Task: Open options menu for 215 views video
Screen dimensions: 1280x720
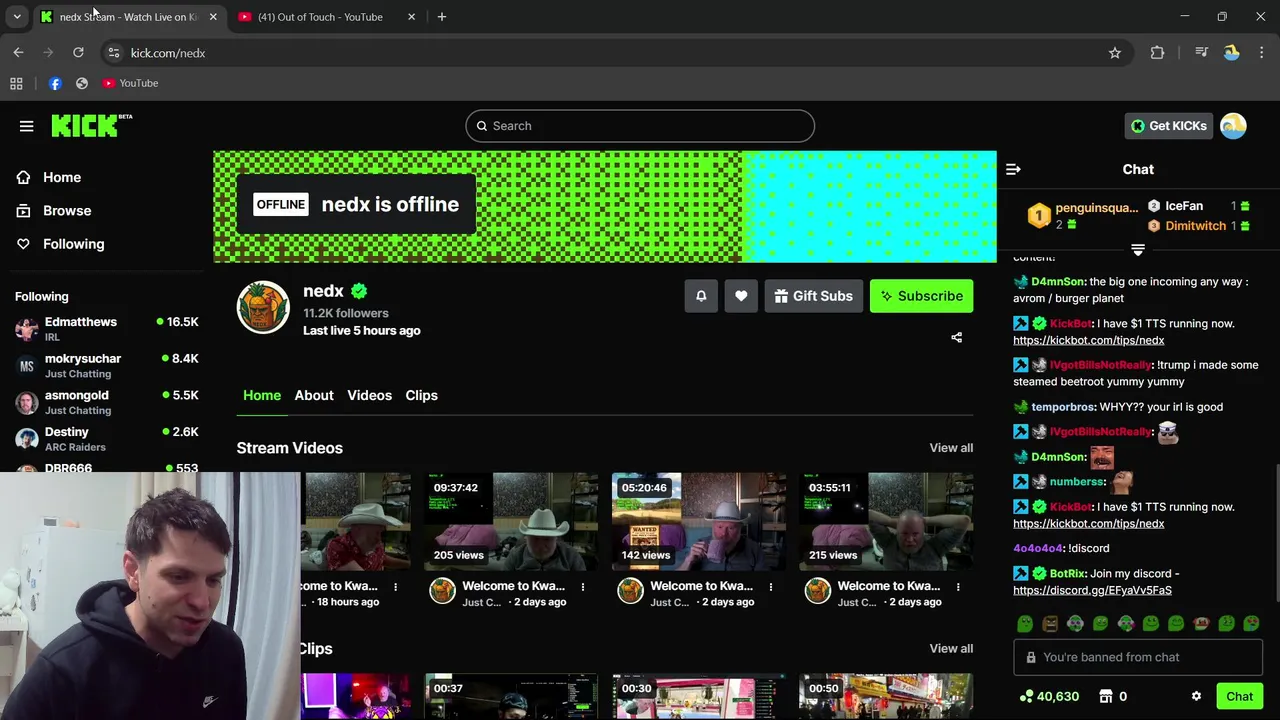Action: point(958,587)
